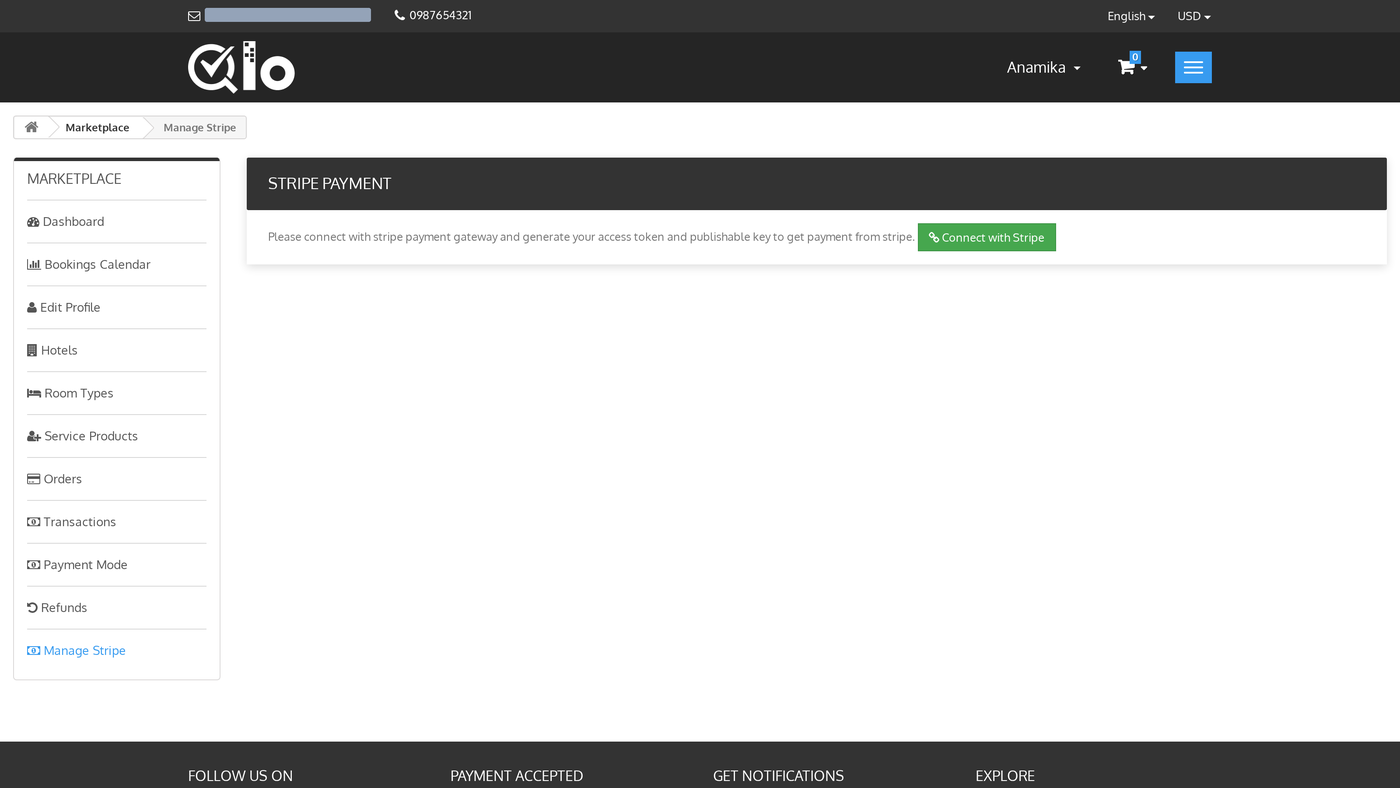Go to Edit Profile
Screen dimensions: 1400x788
64,308
